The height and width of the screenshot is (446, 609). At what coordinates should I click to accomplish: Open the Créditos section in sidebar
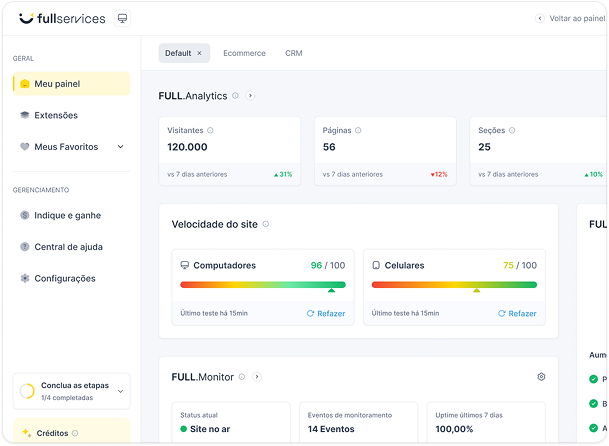click(x=52, y=433)
